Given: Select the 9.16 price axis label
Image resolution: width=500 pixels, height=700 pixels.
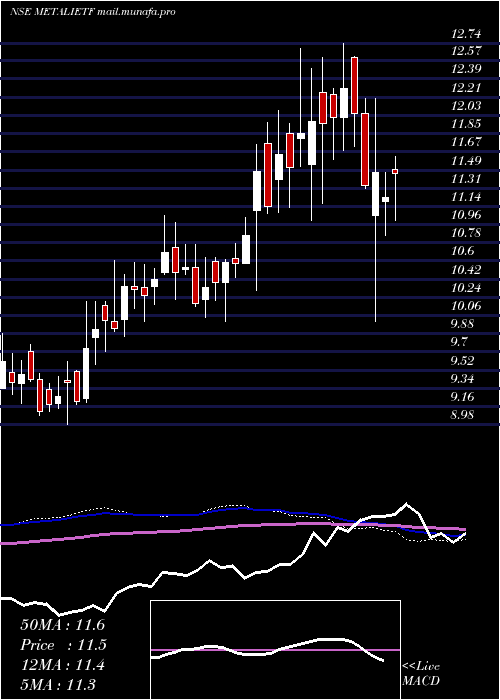Looking at the screenshot, I should [x=462, y=398].
